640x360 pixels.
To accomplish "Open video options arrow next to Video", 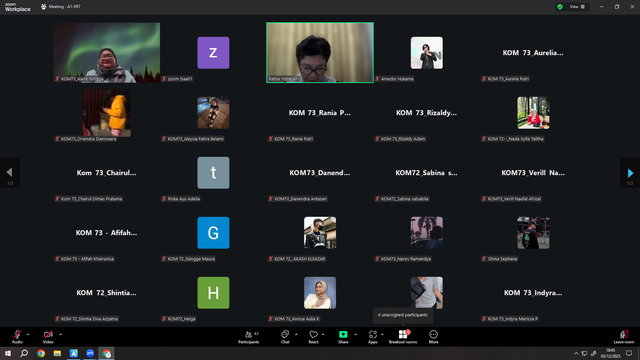I will pos(60,334).
